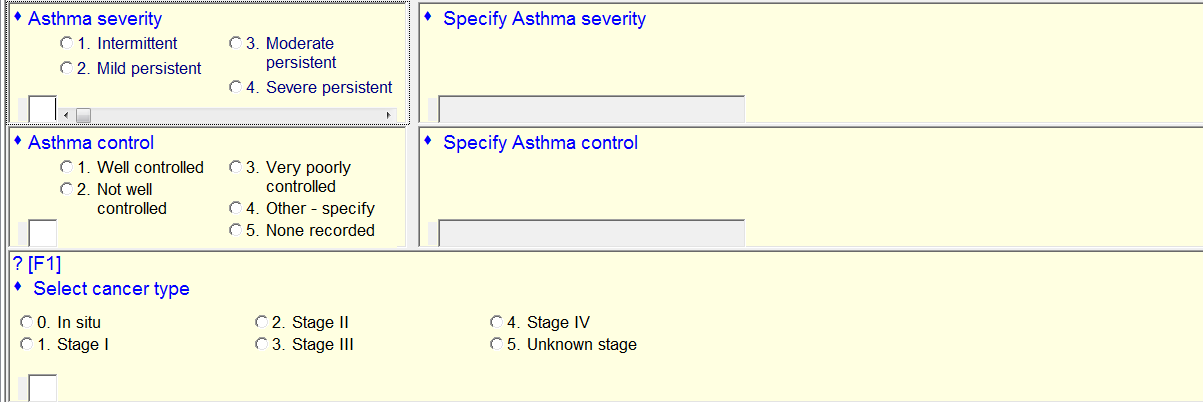Select Unknown stage cancer option

point(497,345)
